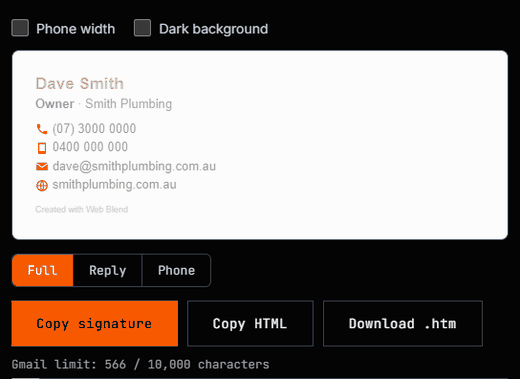Toggle the Dark background checkbox

tap(142, 28)
